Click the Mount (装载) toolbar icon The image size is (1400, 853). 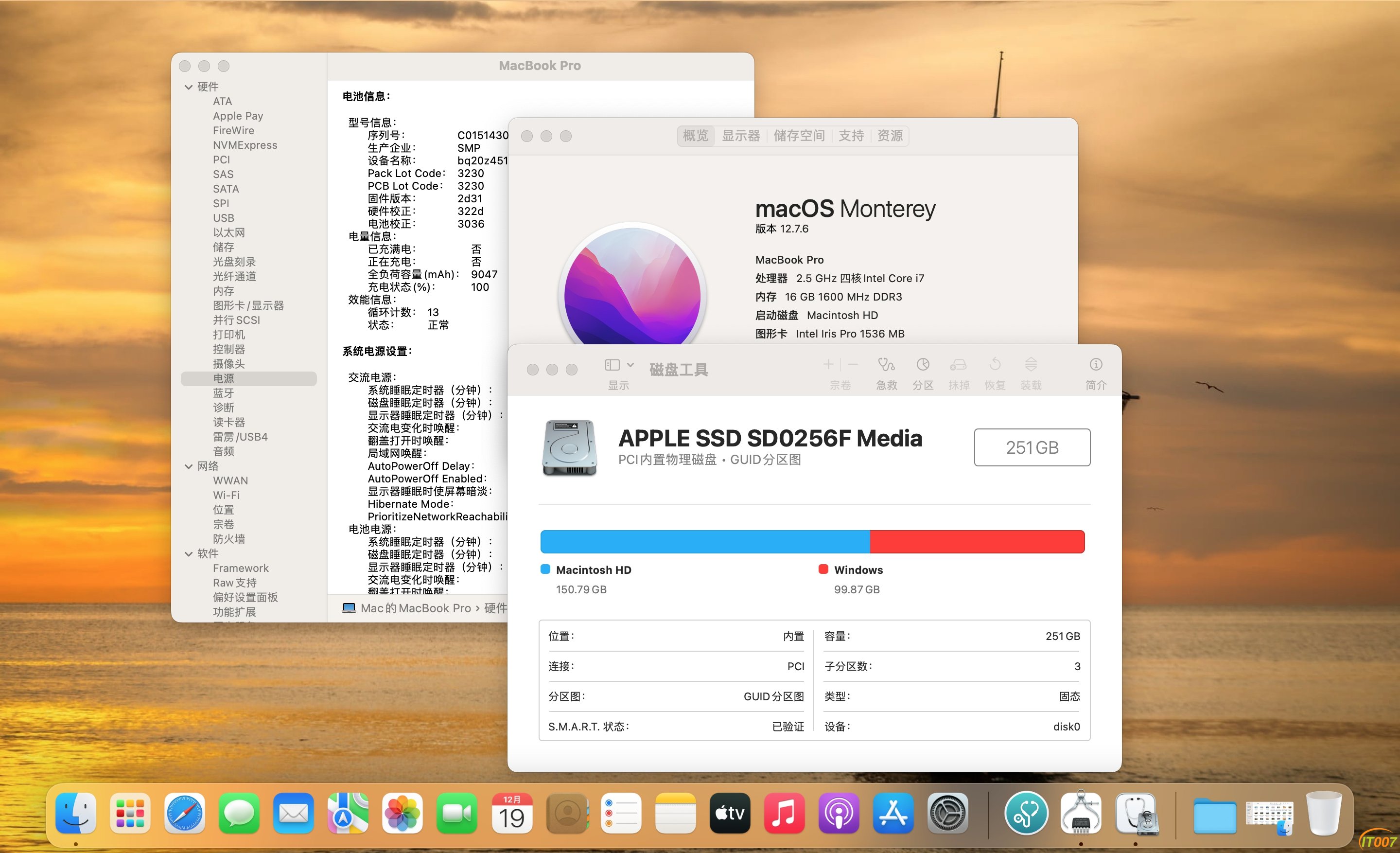(1031, 364)
